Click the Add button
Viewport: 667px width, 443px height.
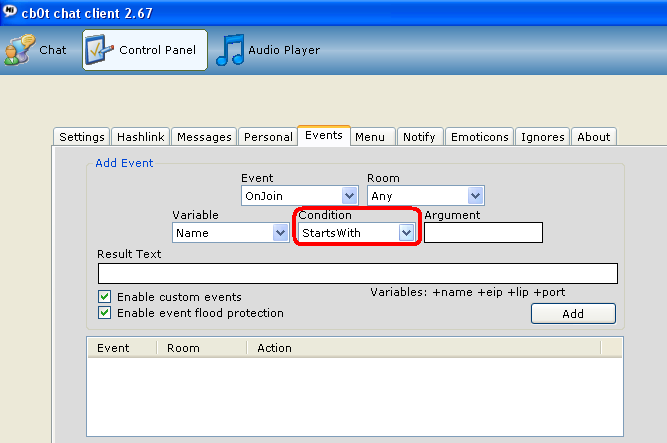[573, 314]
